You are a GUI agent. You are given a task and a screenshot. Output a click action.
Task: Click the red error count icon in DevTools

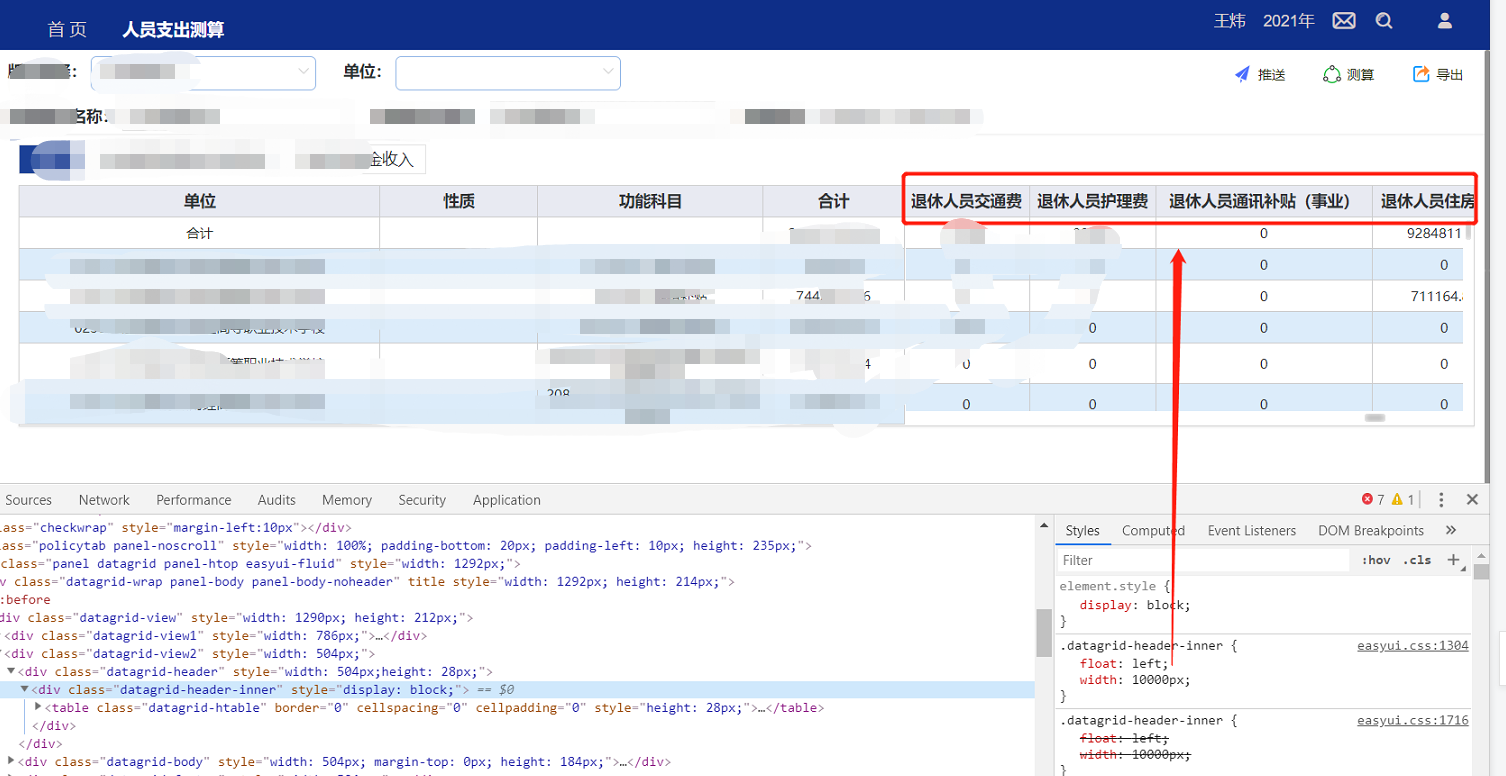(1367, 499)
